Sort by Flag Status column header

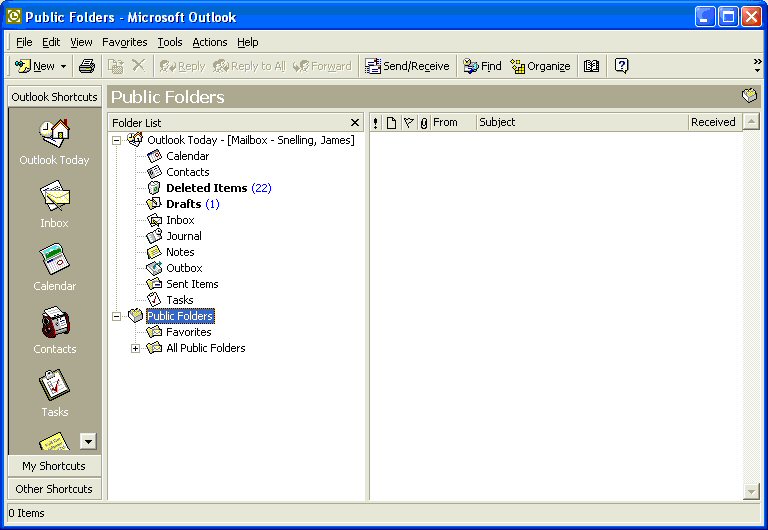408,122
